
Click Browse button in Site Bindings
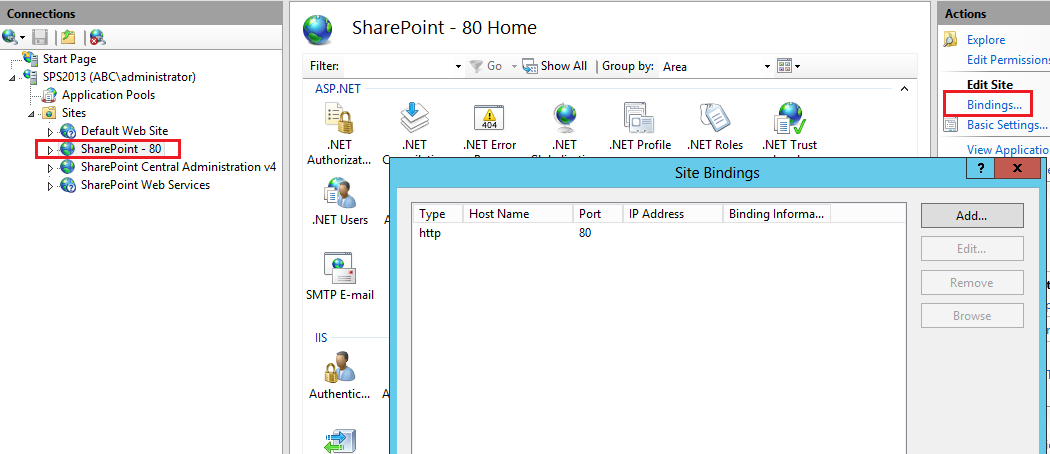[972, 315]
